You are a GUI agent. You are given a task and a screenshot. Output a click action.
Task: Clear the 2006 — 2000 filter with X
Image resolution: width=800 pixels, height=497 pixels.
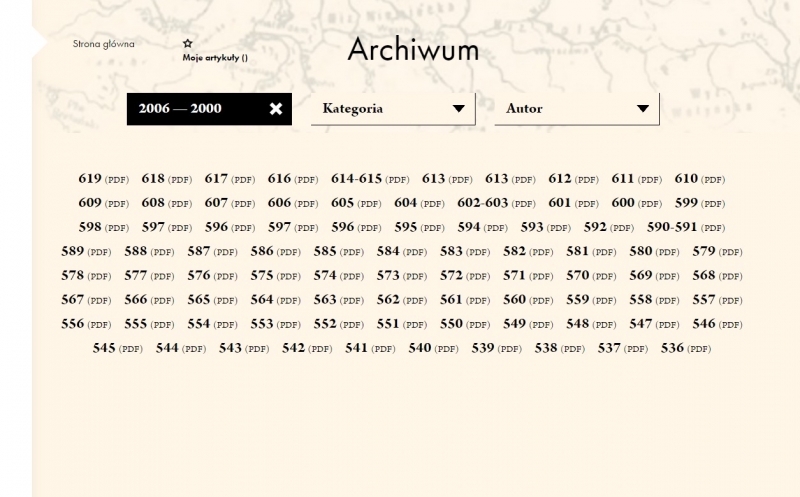pyautogui.click(x=276, y=109)
